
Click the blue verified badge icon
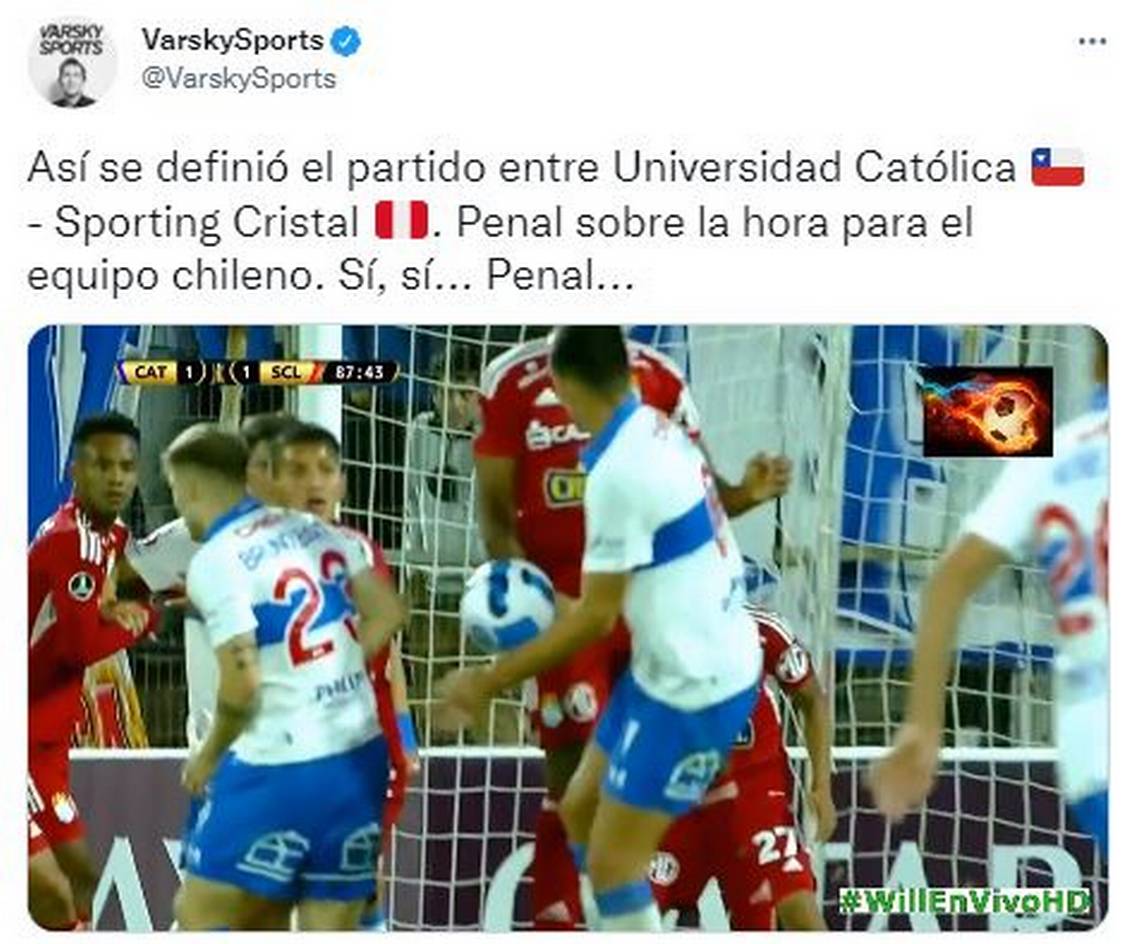pos(345,41)
